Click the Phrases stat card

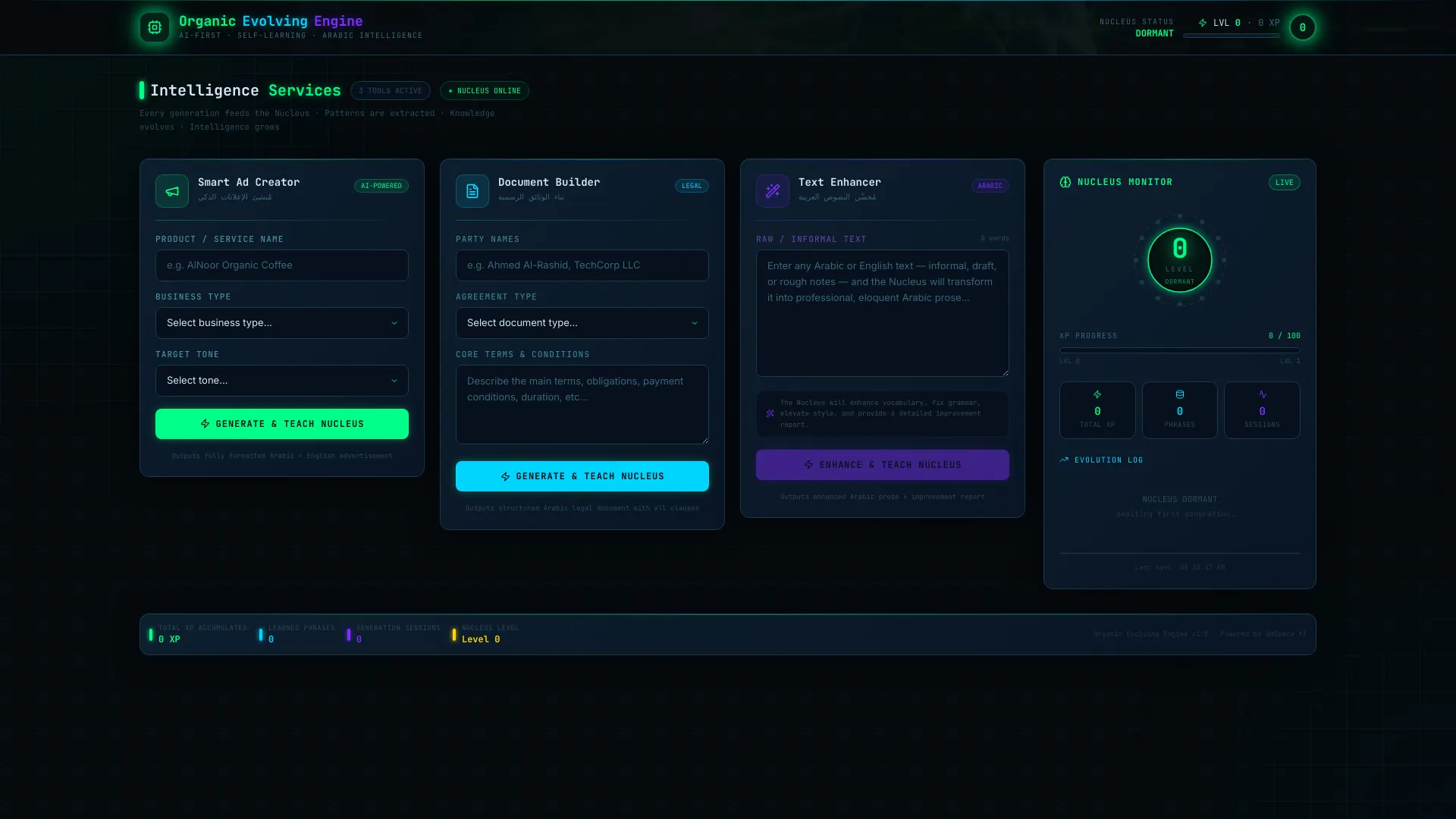click(1180, 410)
